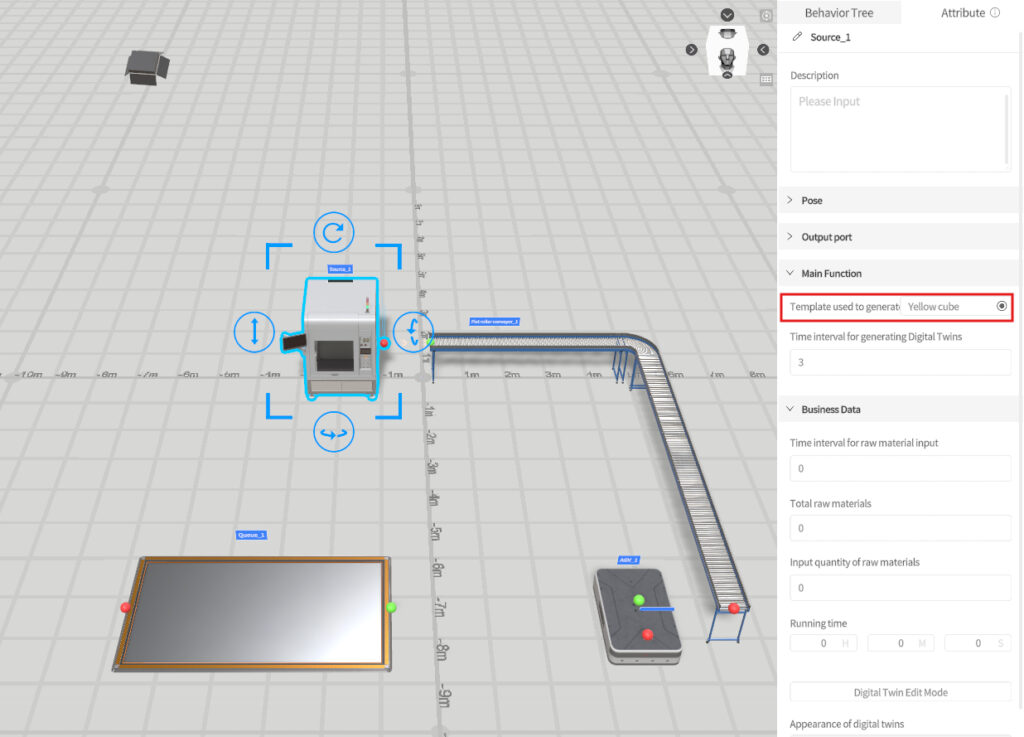Click the red port at the conveyor's end
Viewport: 1024px width, 737px height.
[734, 608]
